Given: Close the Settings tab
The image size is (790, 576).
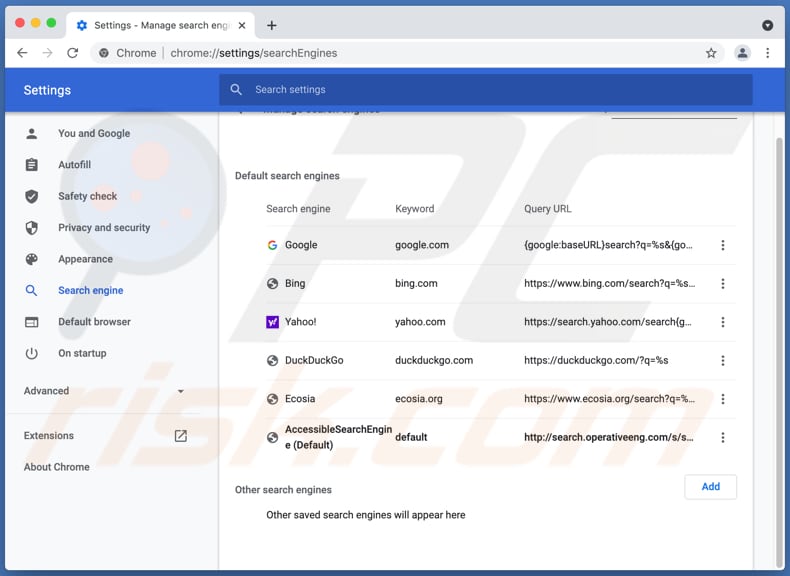Looking at the screenshot, I should click(242, 25).
